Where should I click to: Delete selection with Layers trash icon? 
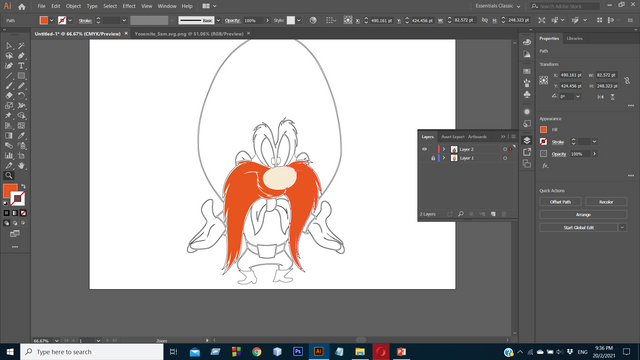click(x=504, y=214)
